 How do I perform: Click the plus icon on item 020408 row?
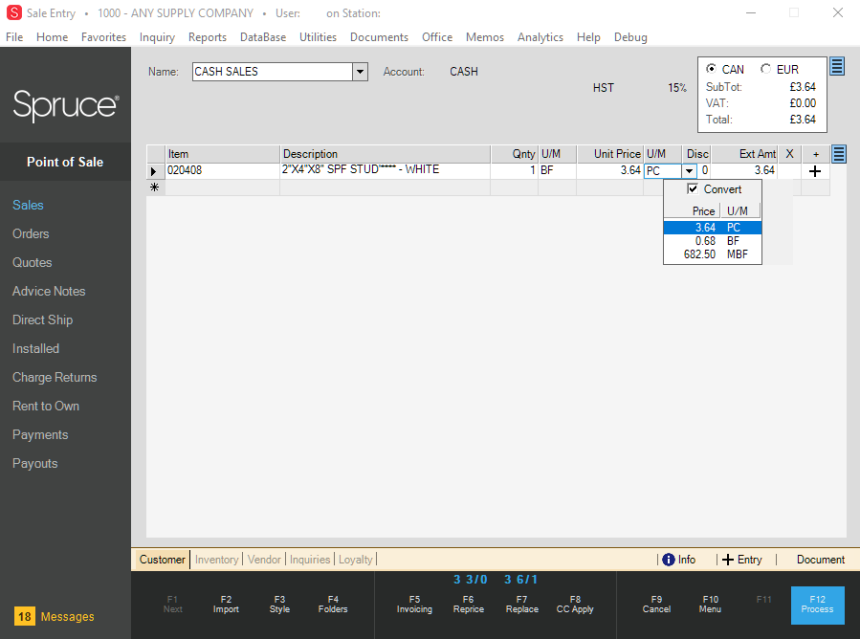tap(815, 171)
